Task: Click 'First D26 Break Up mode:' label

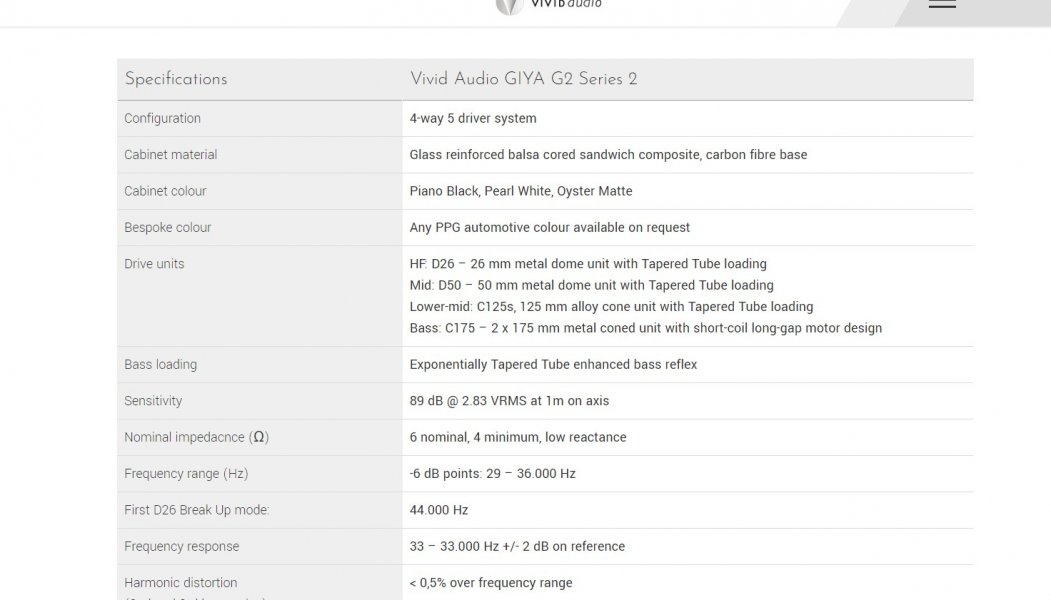Action: click(x=196, y=509)
